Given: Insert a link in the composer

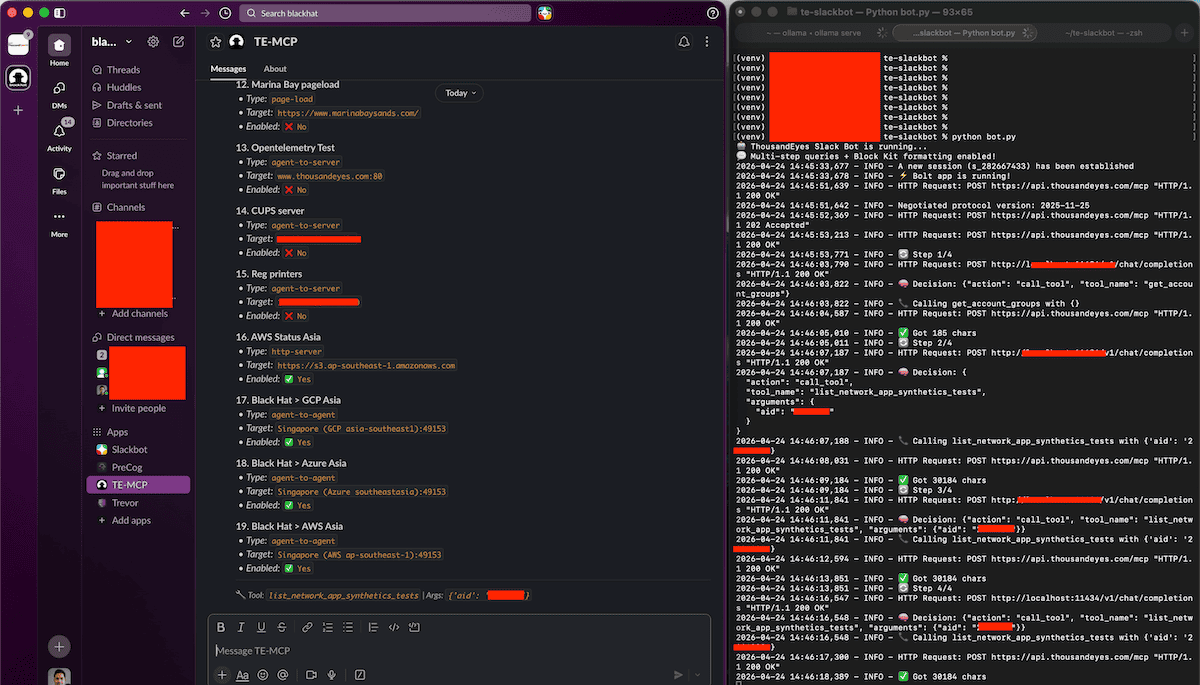Looking at the screenshot, I should 307,627.
